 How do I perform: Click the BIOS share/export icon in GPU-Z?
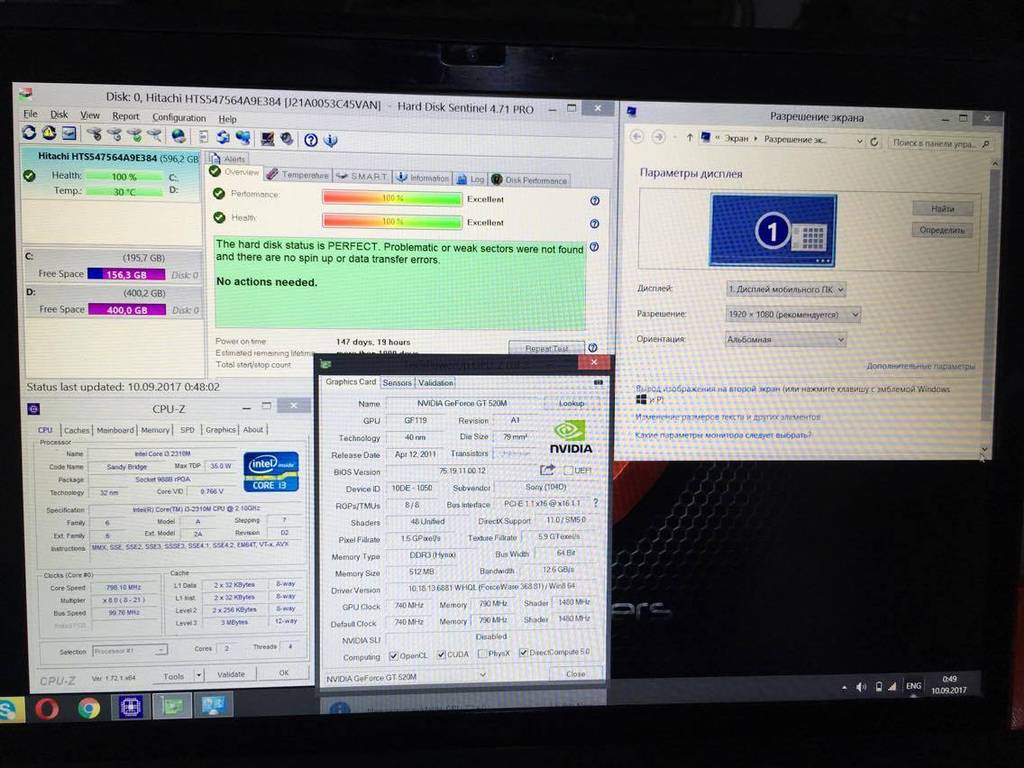coord(547,470)
